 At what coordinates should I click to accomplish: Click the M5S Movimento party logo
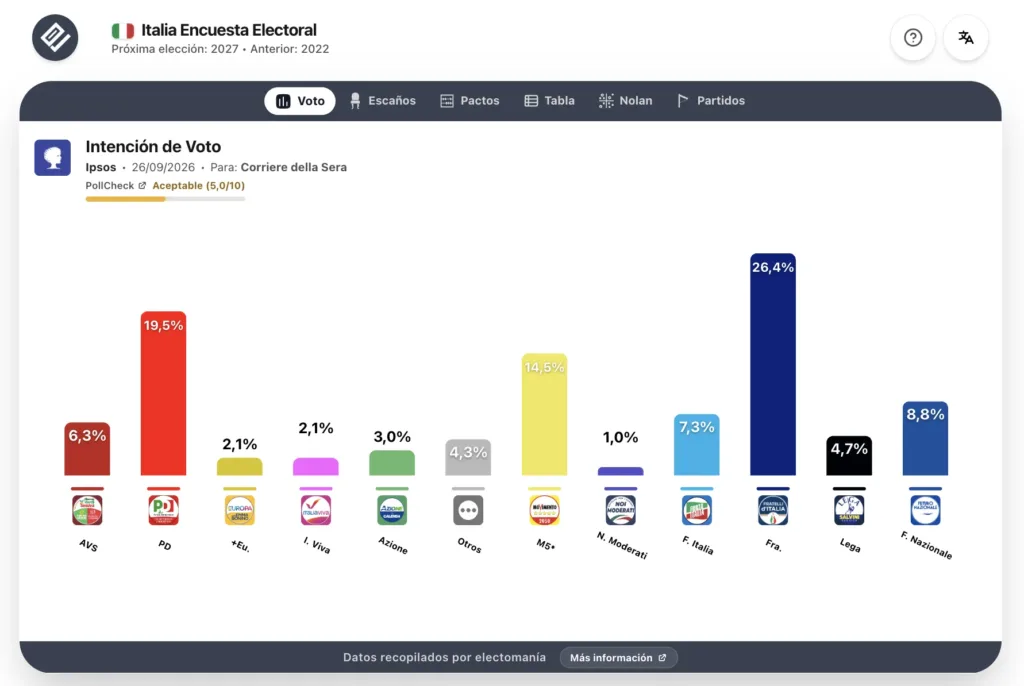pos(544,510)
